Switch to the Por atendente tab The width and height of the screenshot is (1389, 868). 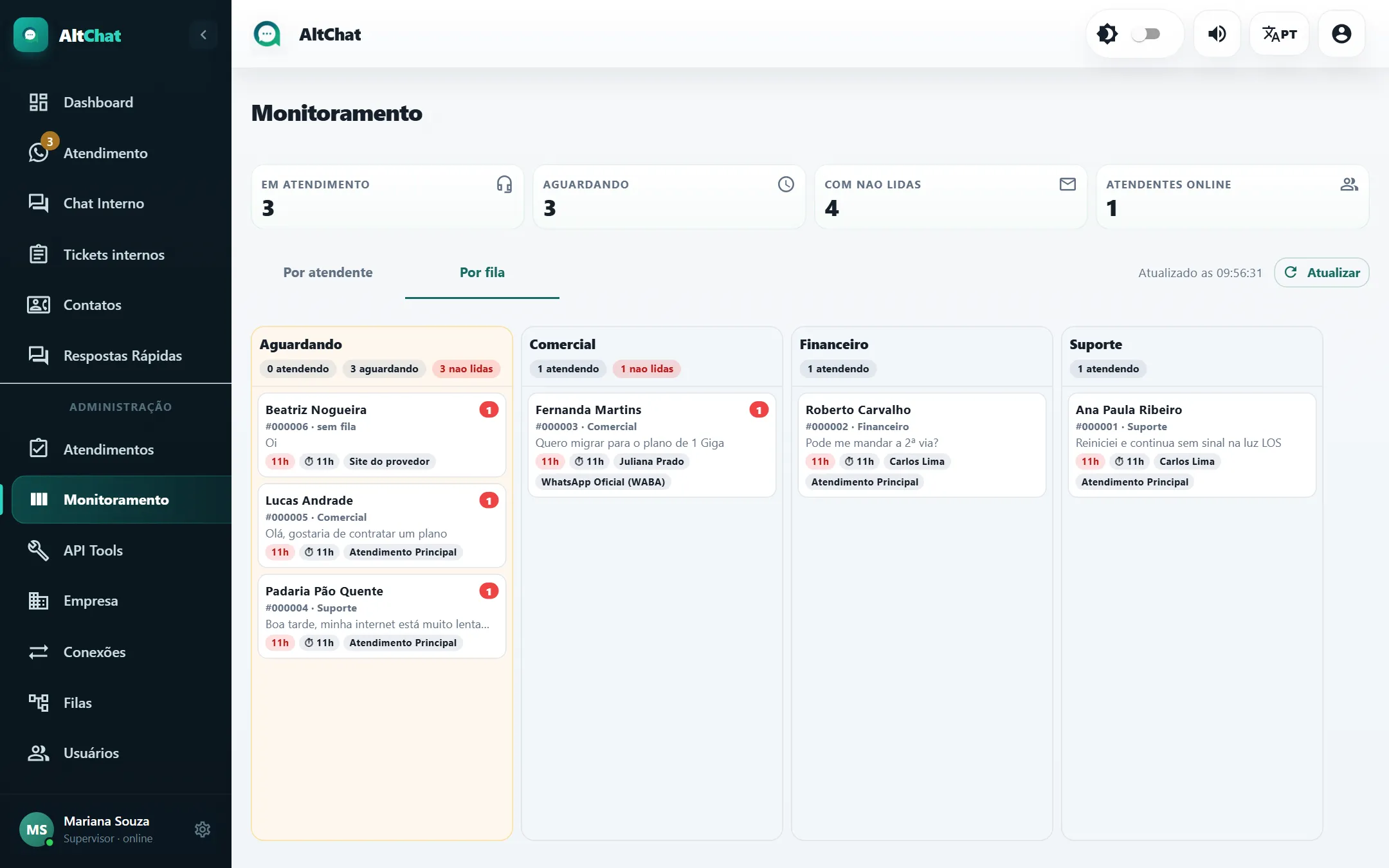(328, 273)
